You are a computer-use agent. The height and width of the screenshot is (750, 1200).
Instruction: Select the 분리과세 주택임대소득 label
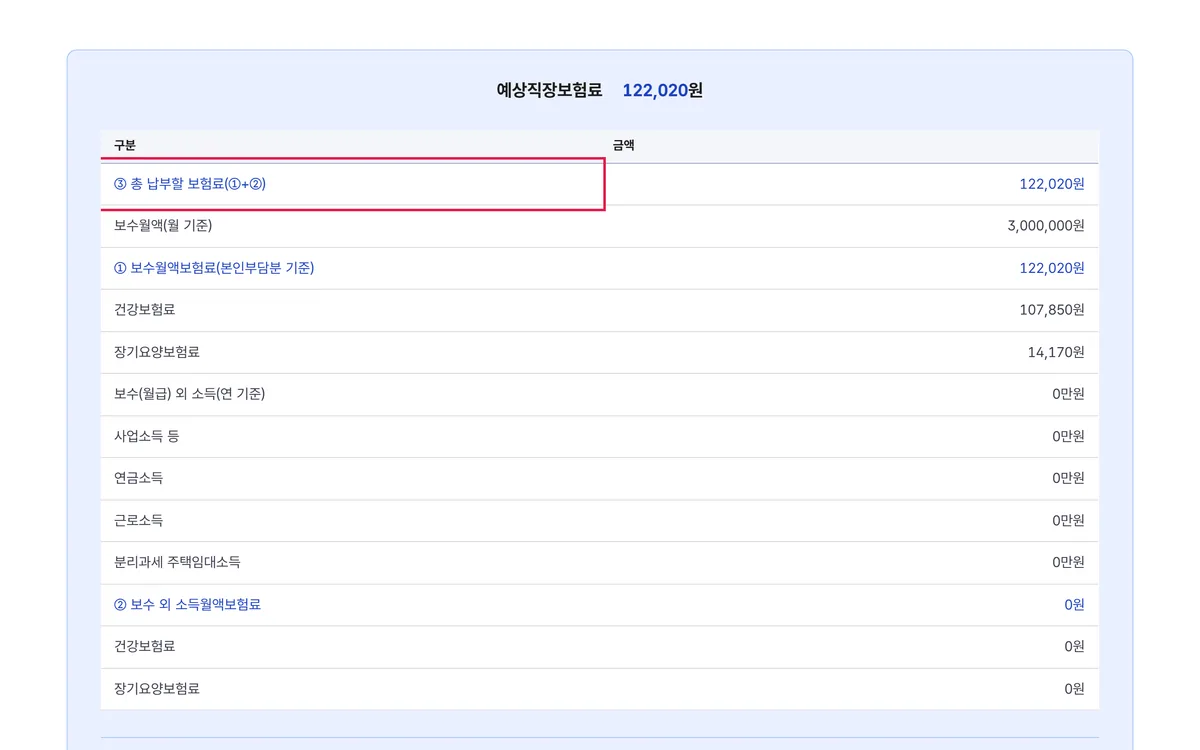pos(177,562)
